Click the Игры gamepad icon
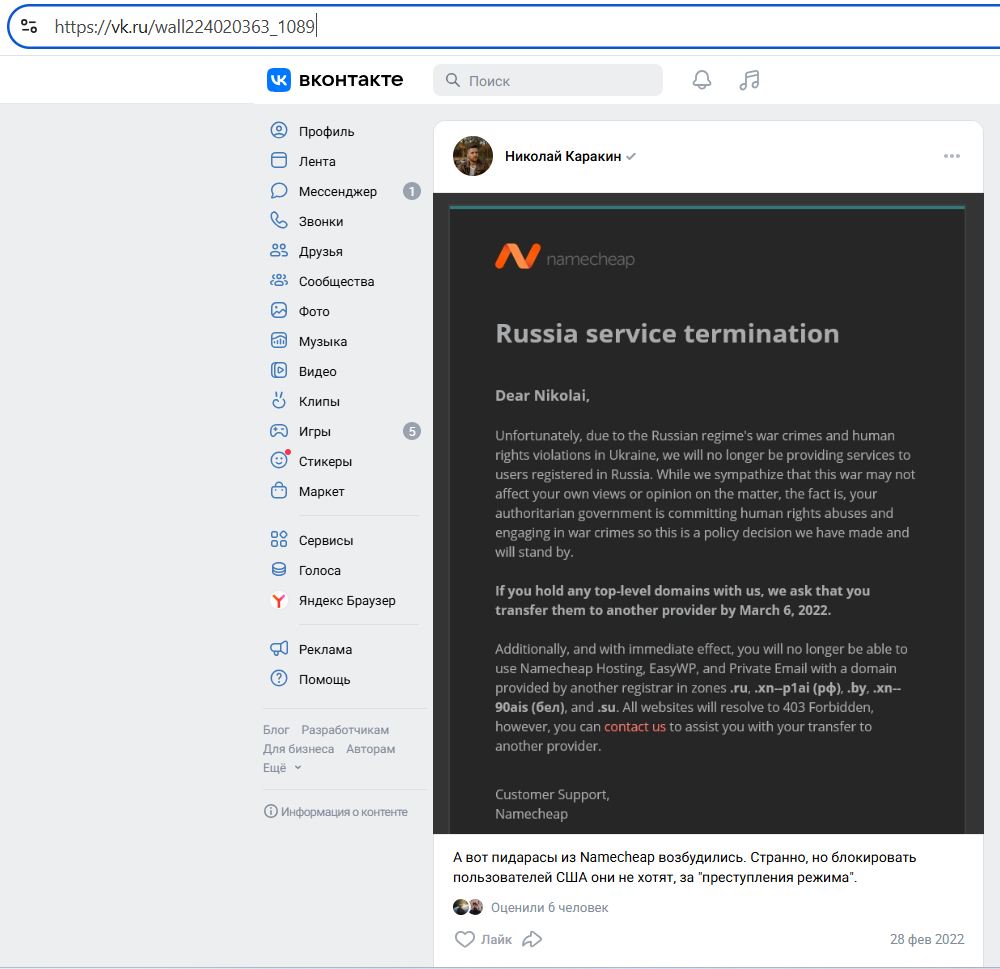The height and width of the screenshot is (969, 1000). click(279, 431)
